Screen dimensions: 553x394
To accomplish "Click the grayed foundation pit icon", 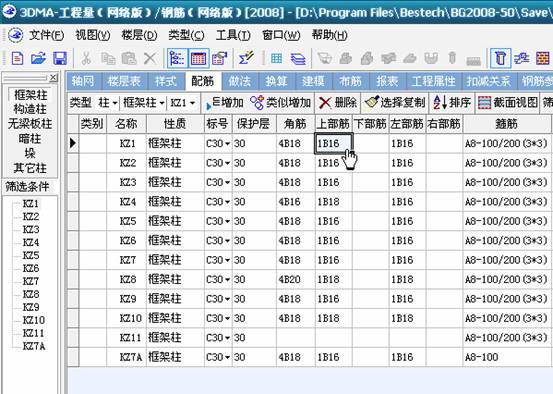I will click(324, 59).
